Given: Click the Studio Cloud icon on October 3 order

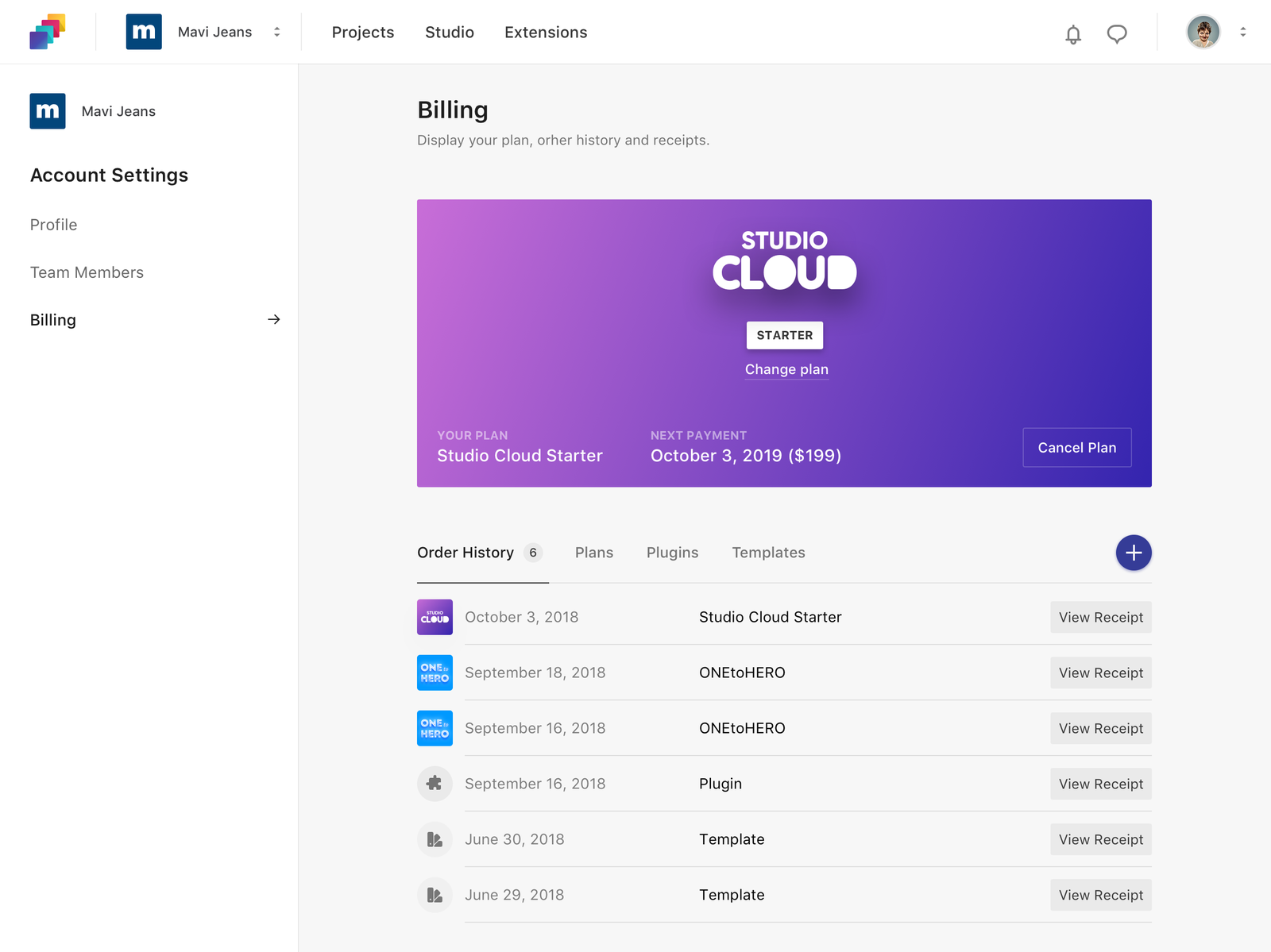Looking at the screenshot, I should pyautogui.click(x=435, y=617).
